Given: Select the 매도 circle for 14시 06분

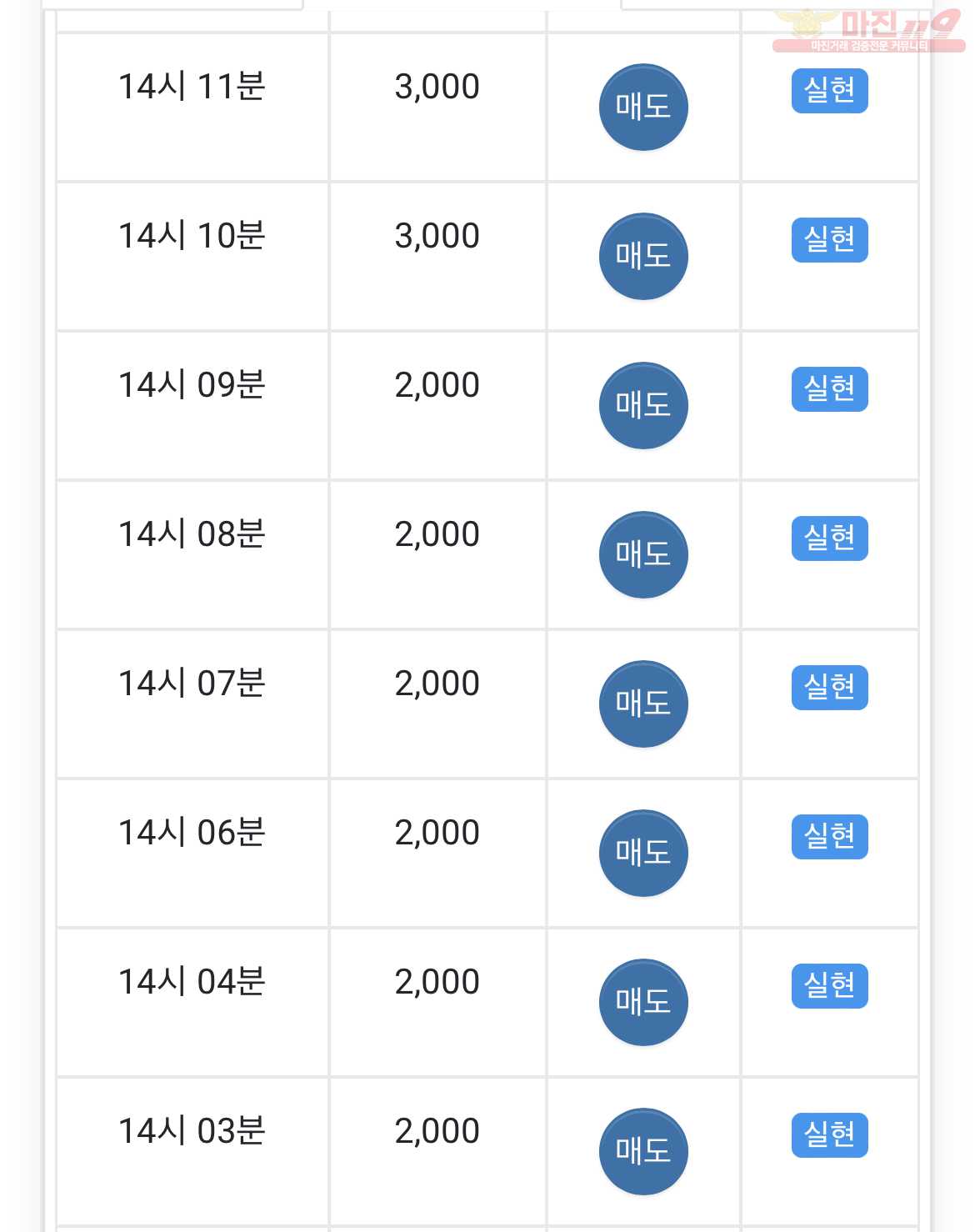Looking at the screenshot, I should pyautogui.click(x=643, y=854).
